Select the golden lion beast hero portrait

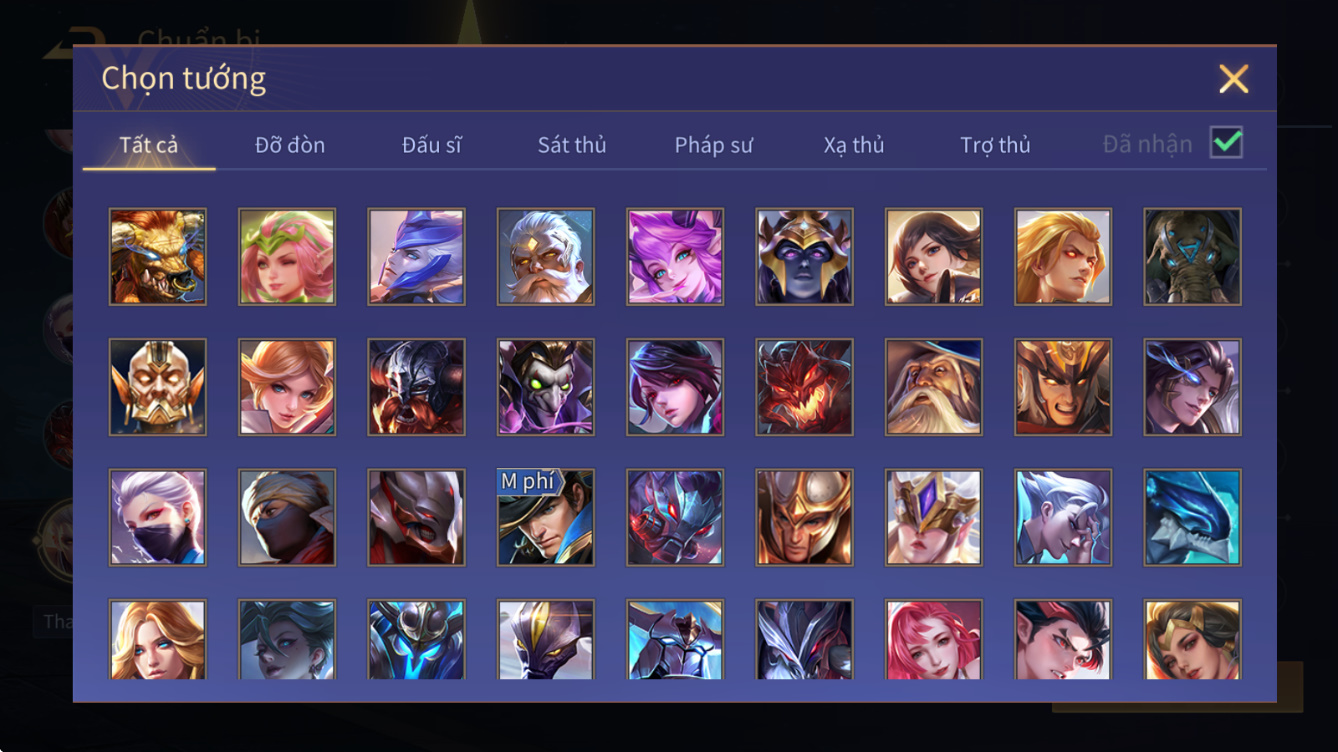(x=158, y=256)
